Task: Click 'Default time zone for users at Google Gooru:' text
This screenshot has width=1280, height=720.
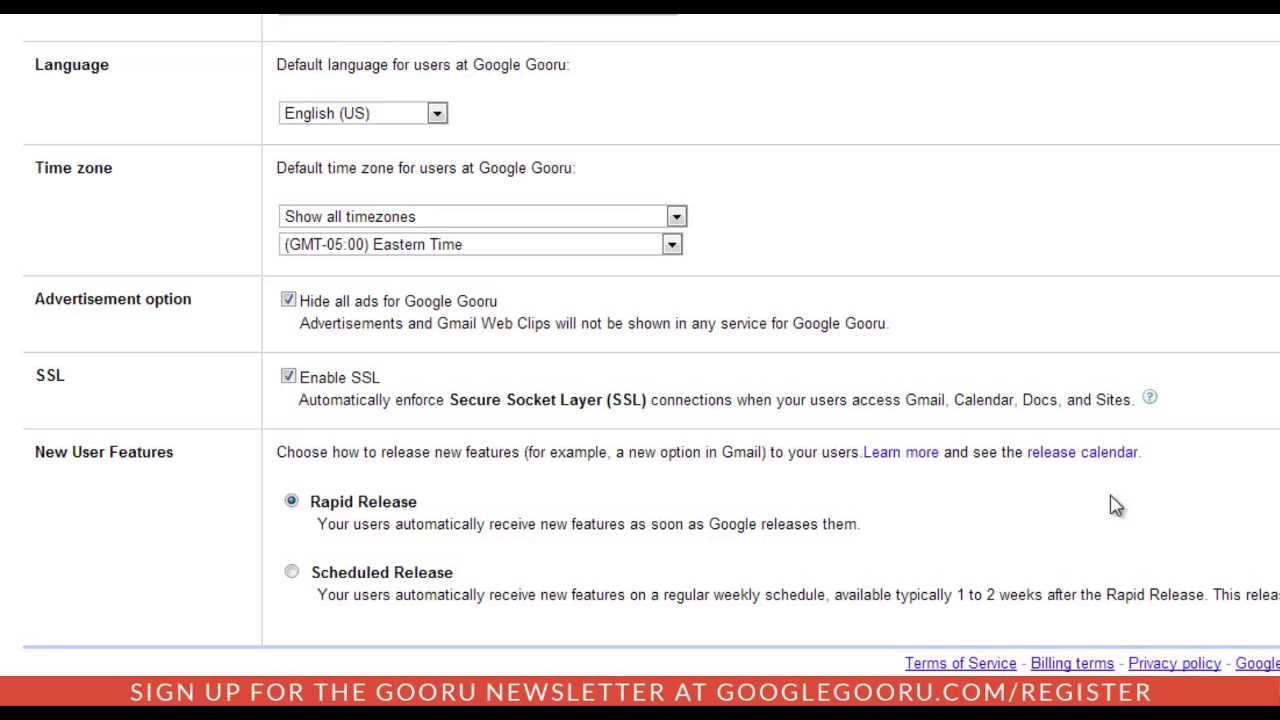Action: [x=426, y=168]
